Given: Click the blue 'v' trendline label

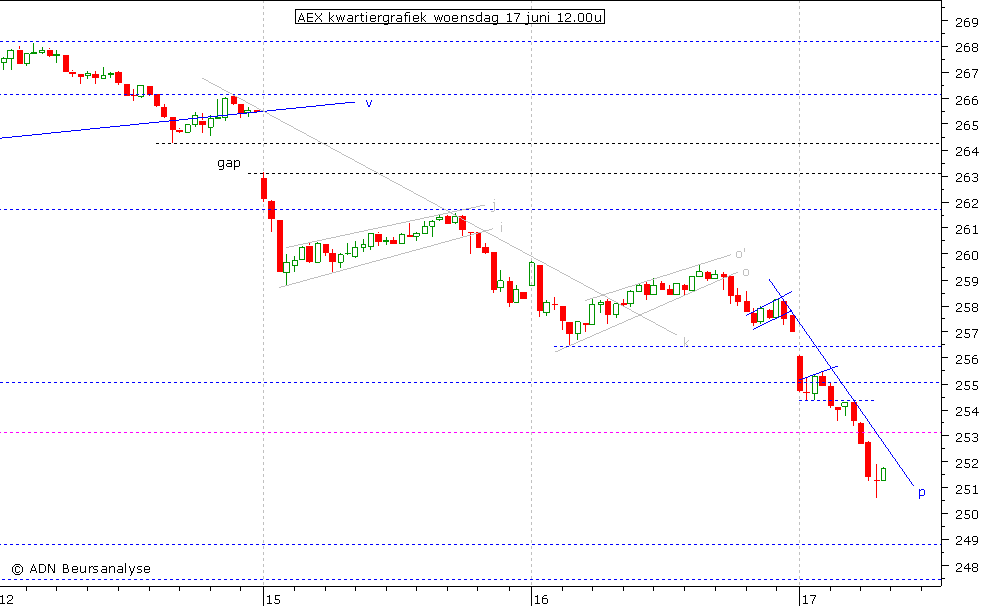Looking at the screenshot, I should coord(369,103).
